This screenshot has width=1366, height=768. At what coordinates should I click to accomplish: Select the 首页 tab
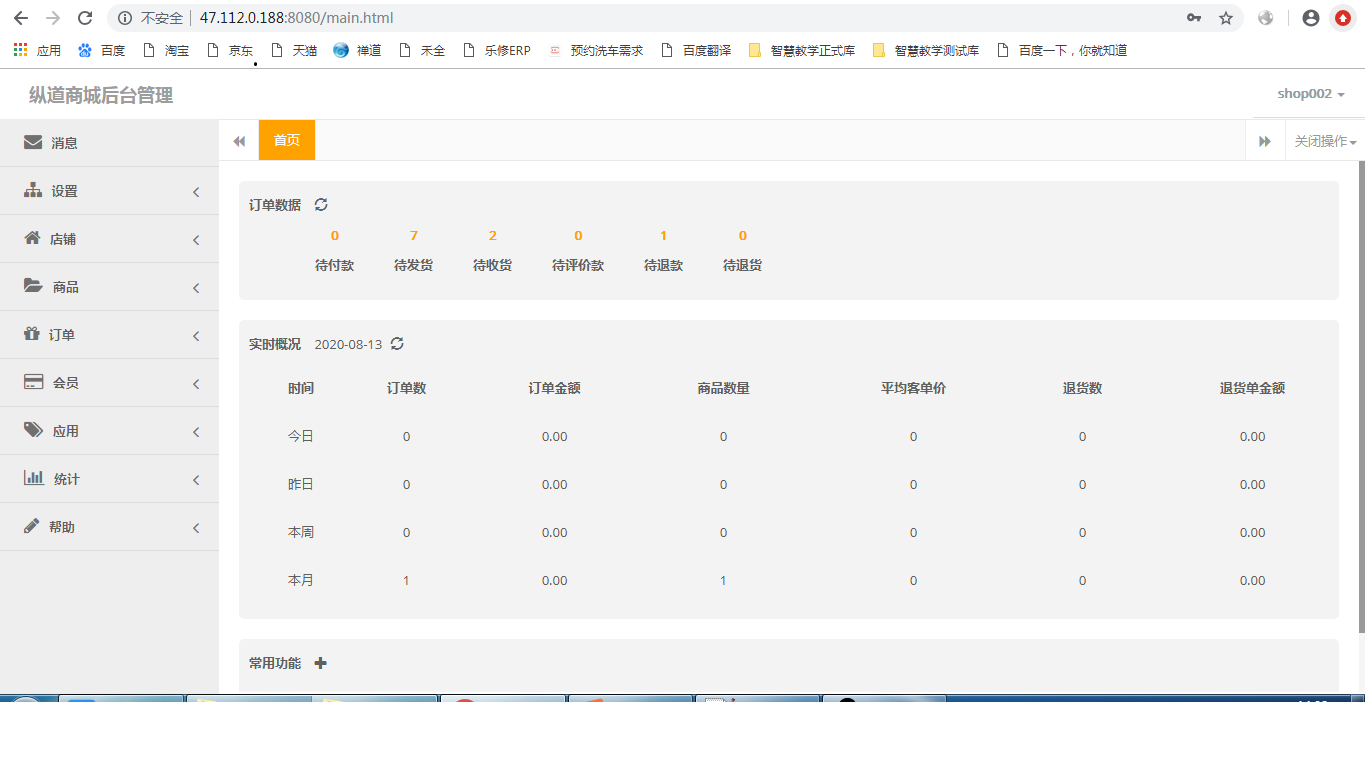coord(287,140)
